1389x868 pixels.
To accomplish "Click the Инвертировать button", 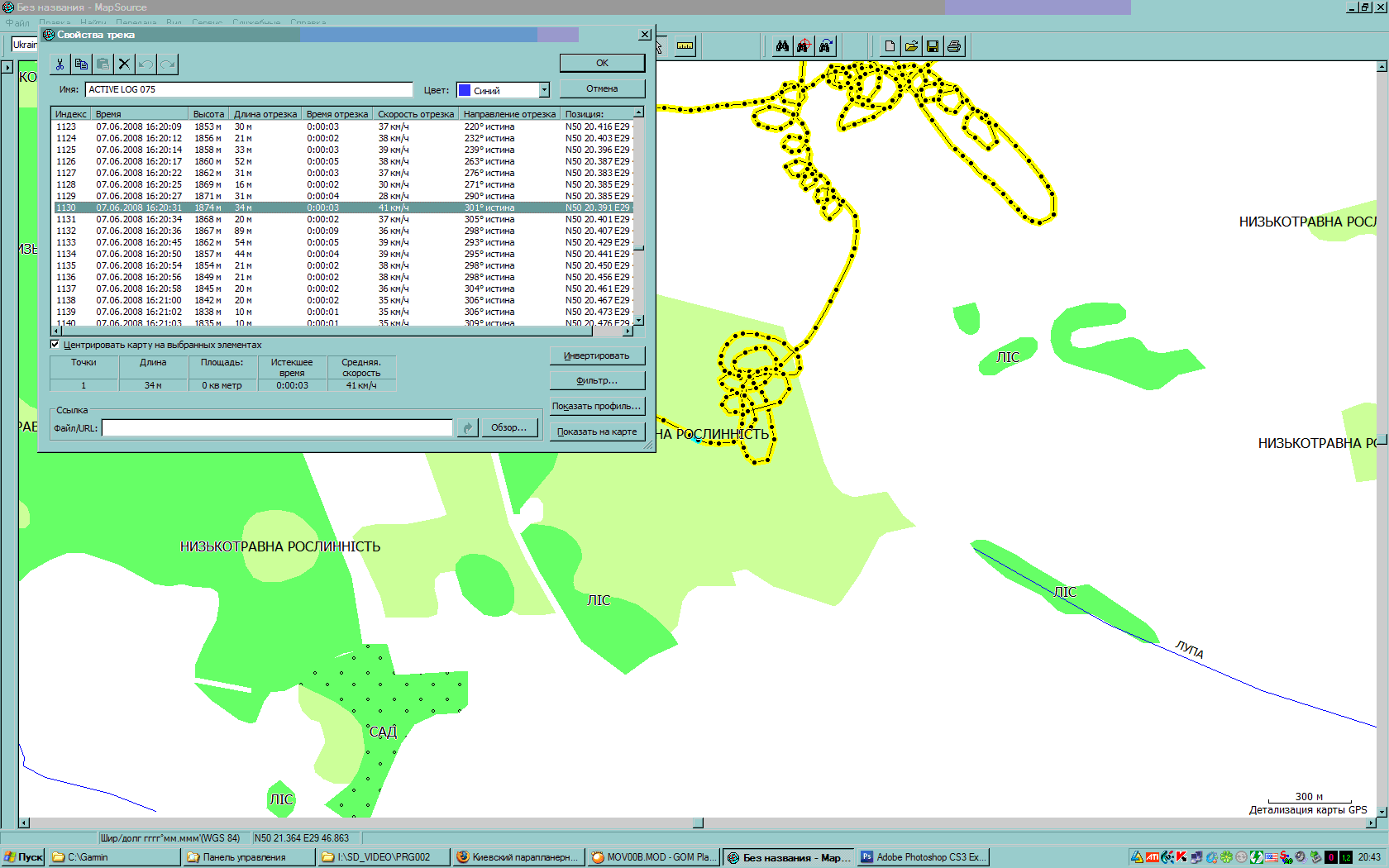I will (596, 355).
